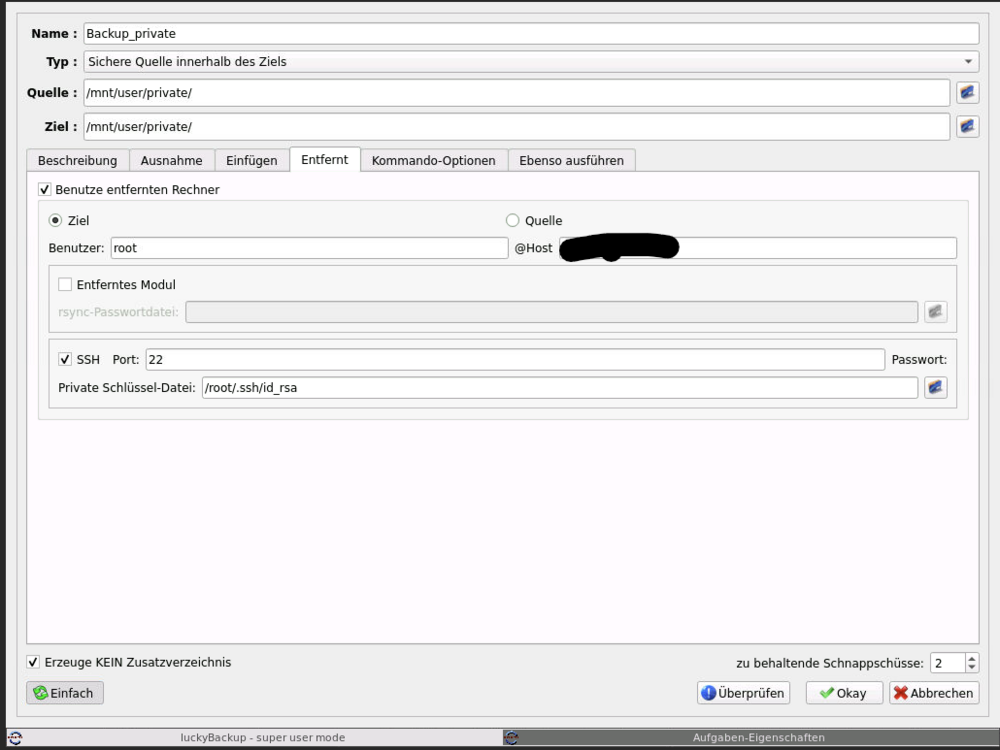
Task: Toggle Benutze entfernten Rechner checkbox
Action: (45, 189)
